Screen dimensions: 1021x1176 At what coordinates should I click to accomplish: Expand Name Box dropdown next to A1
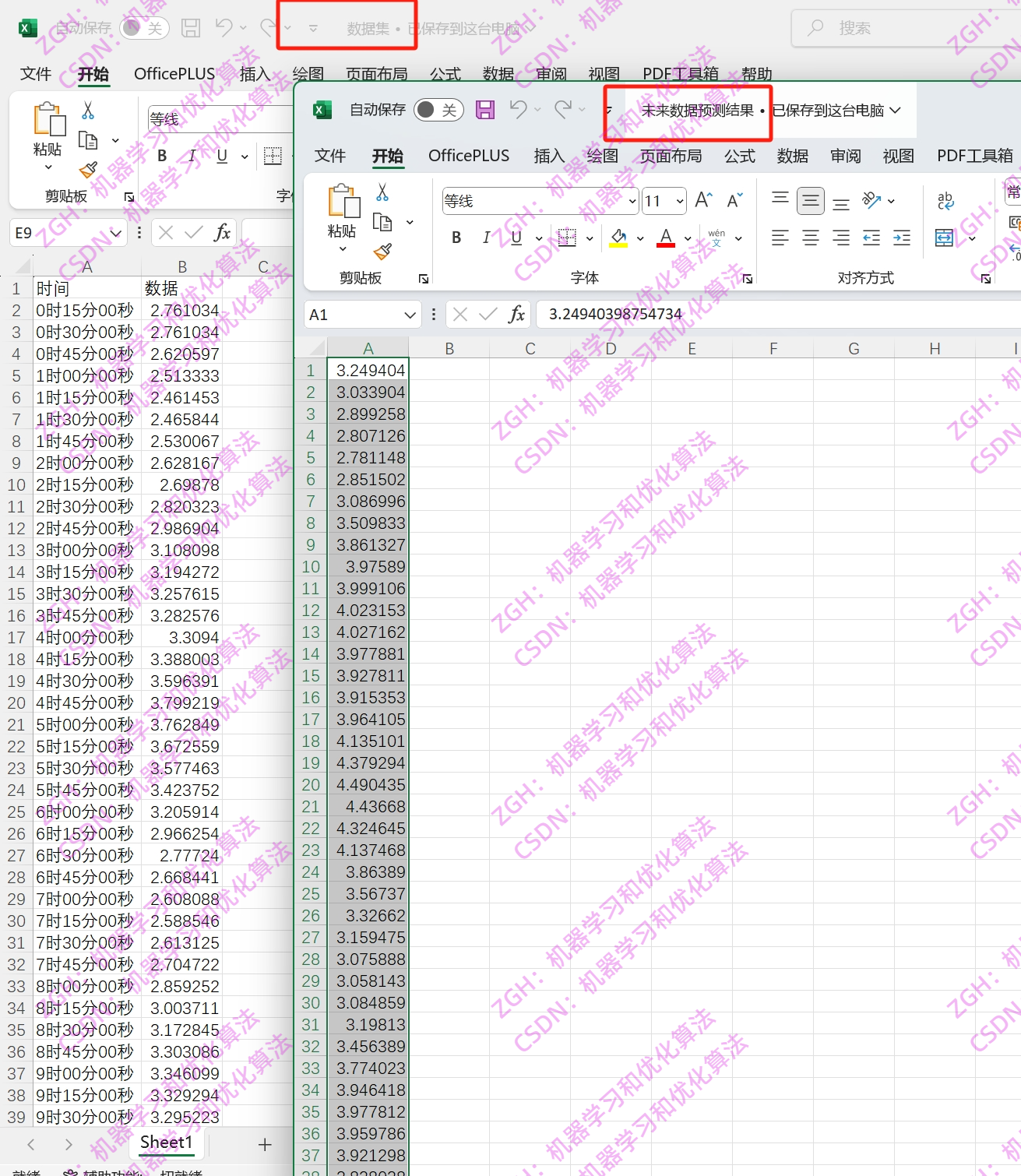(410, 315)
